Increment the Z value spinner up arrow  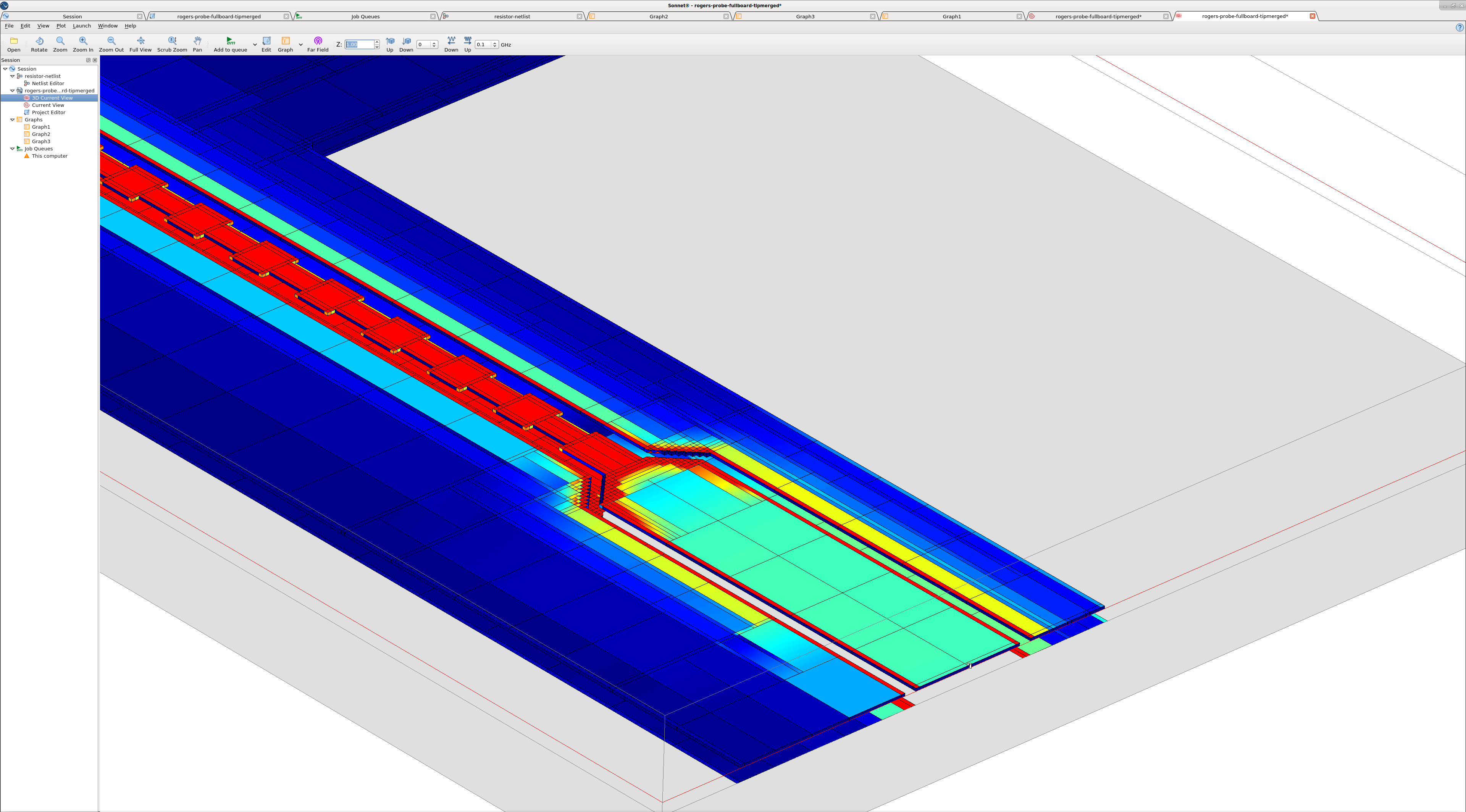377,42
